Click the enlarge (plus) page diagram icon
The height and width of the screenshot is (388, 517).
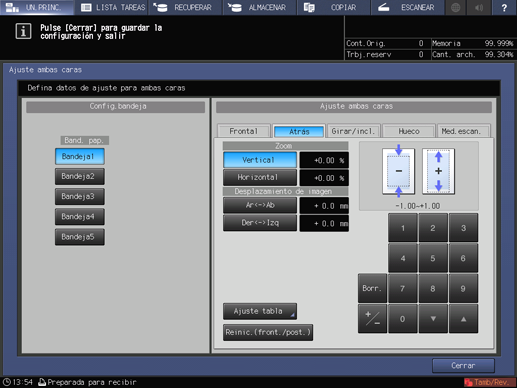pyautogui.click(x=438, y=171)
